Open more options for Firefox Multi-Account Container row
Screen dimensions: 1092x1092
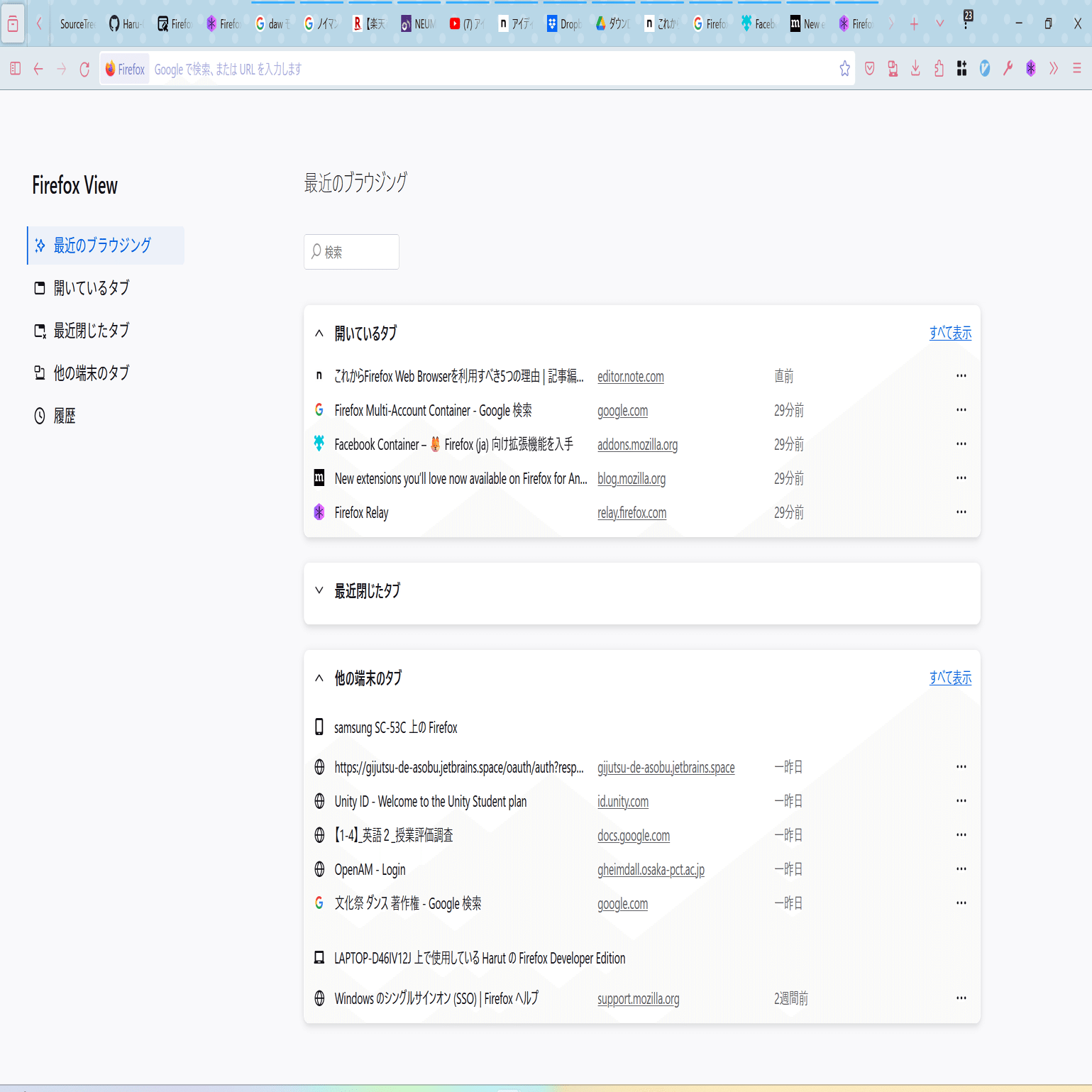coord(961,410)
